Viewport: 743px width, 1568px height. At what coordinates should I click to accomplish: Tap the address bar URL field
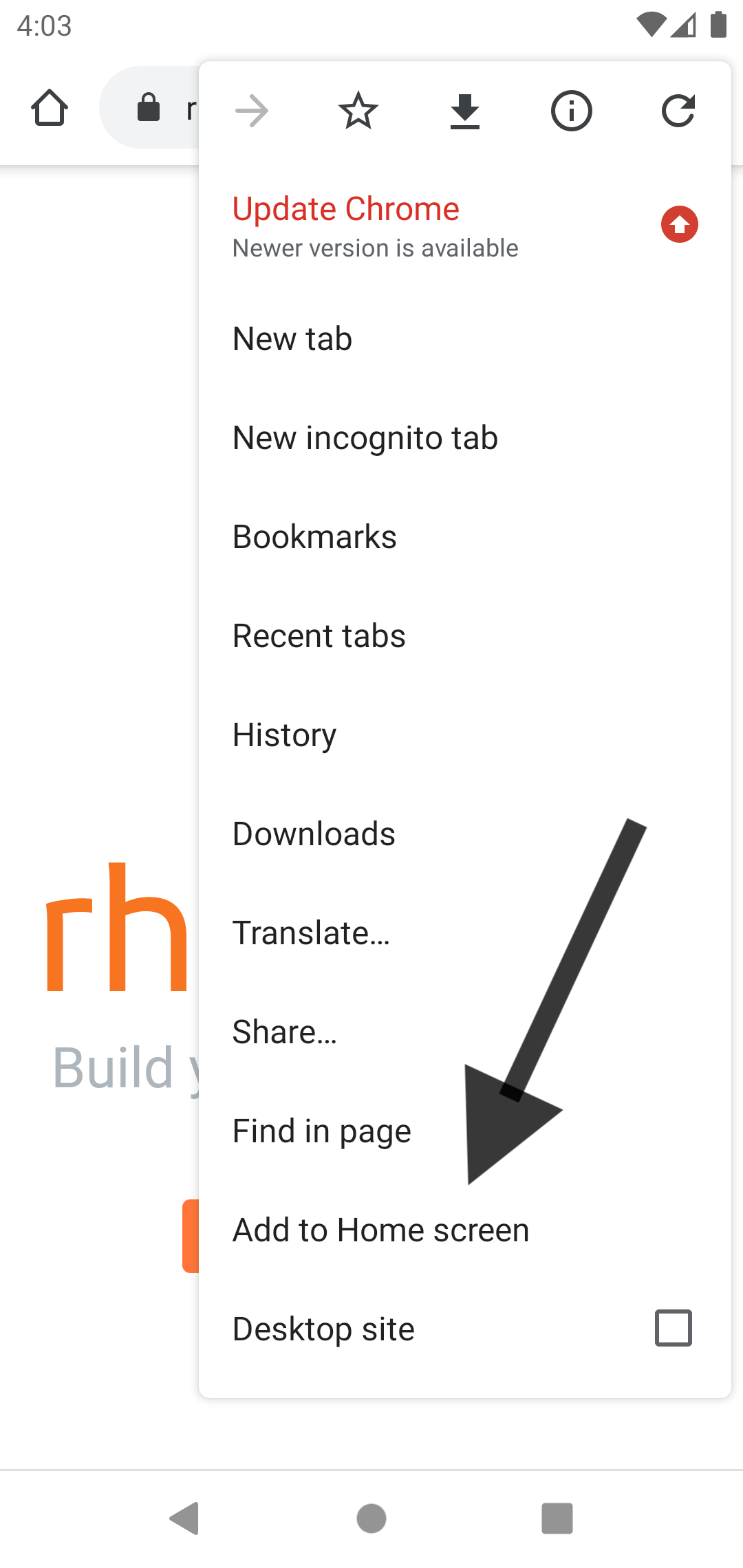pyautogui.click(x=150, y=107)
